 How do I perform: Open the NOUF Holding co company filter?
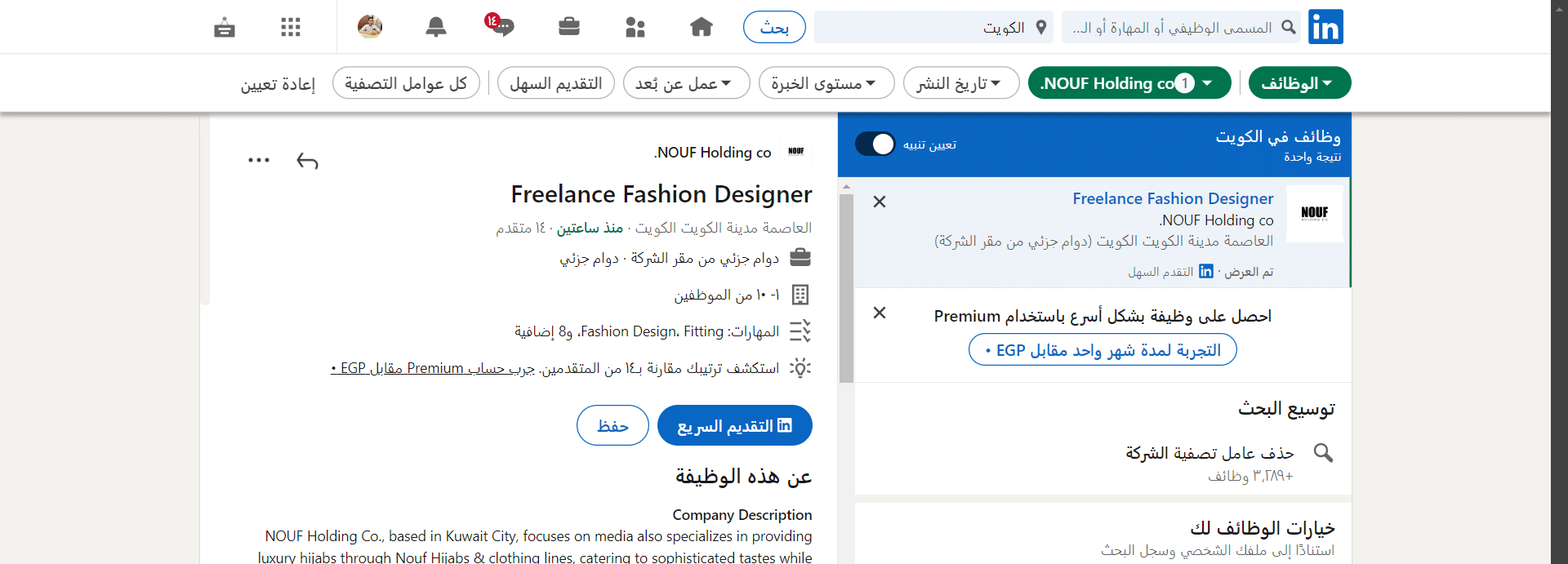click(x=1129, y=83)
